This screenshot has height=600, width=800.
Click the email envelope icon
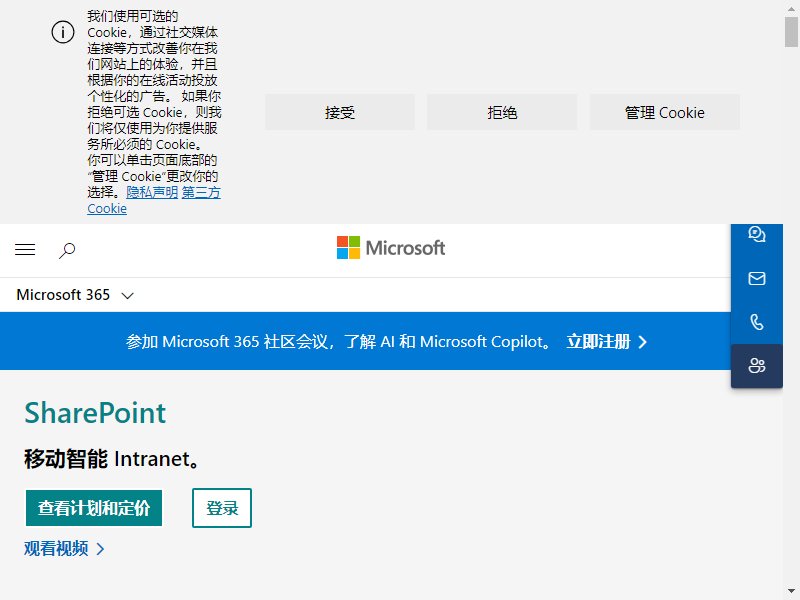point(757,278)
